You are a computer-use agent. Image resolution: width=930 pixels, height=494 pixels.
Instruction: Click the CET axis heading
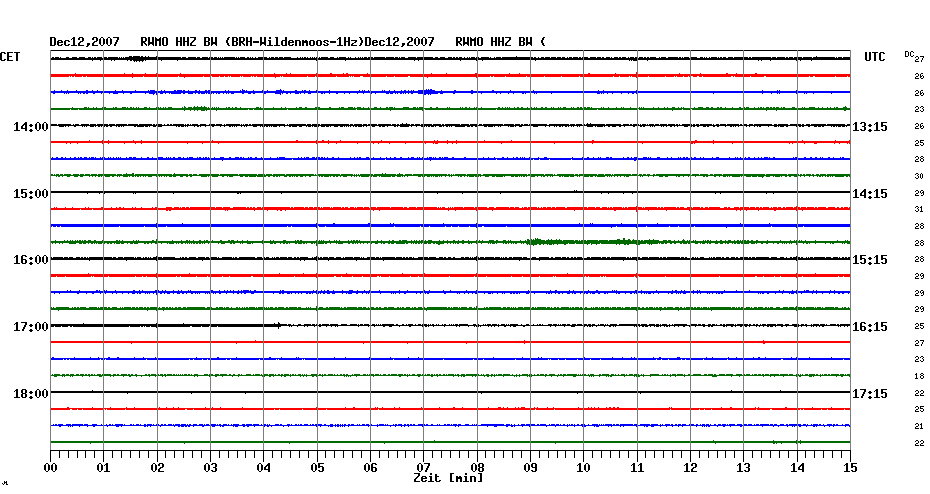(10, 57)
